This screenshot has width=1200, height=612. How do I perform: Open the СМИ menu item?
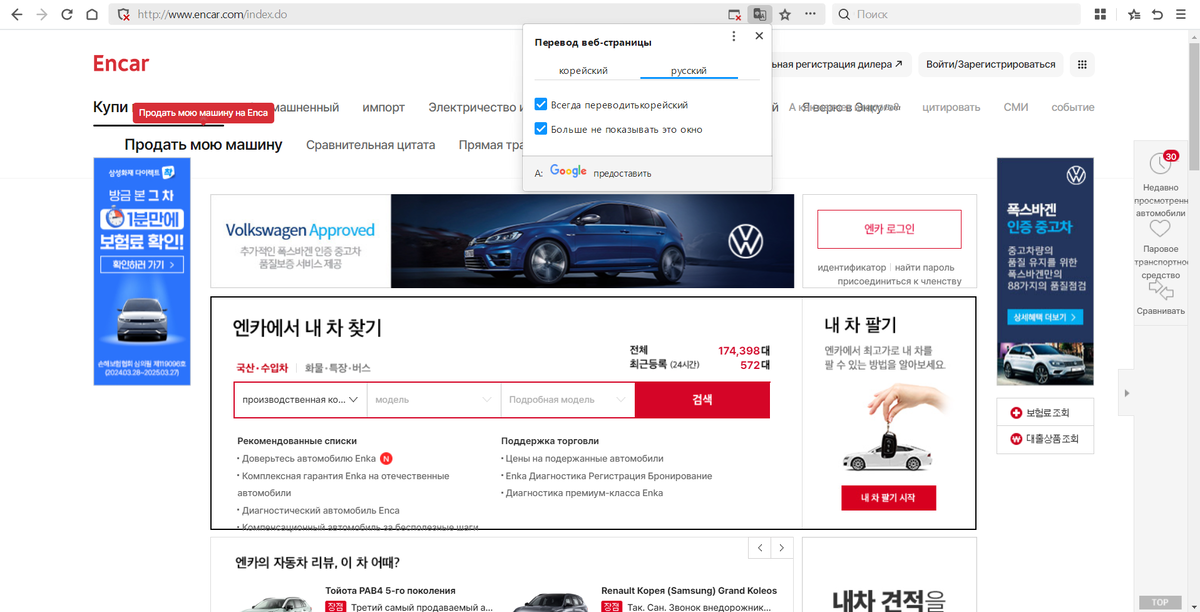coord(1016,107)
